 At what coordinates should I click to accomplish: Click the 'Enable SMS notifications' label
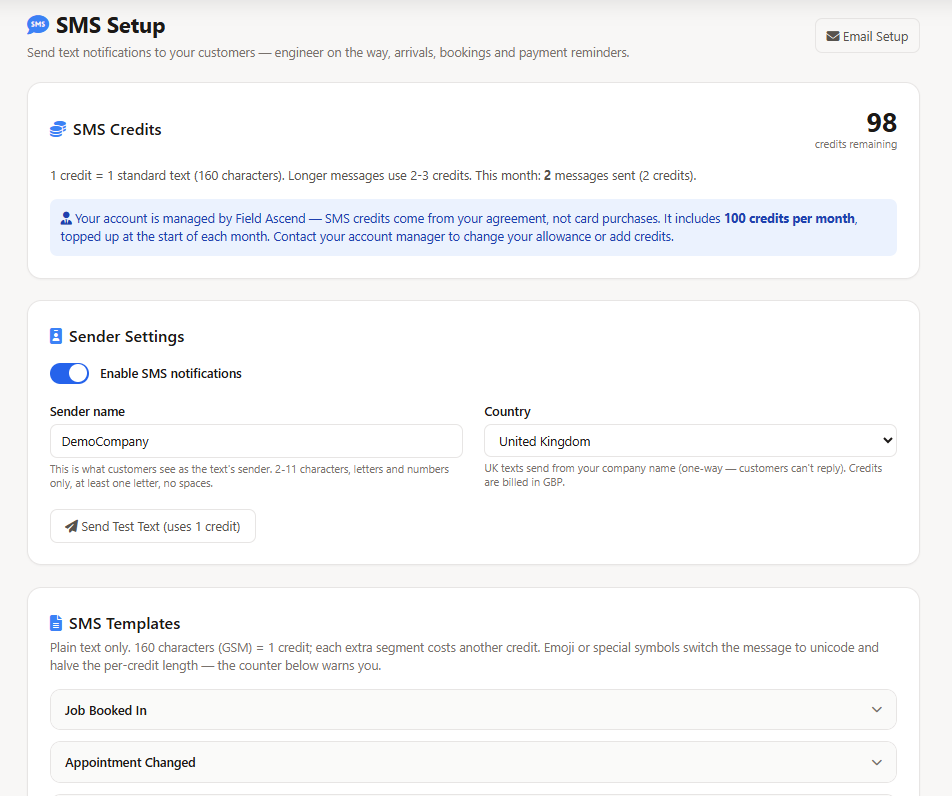click(171, 373)
